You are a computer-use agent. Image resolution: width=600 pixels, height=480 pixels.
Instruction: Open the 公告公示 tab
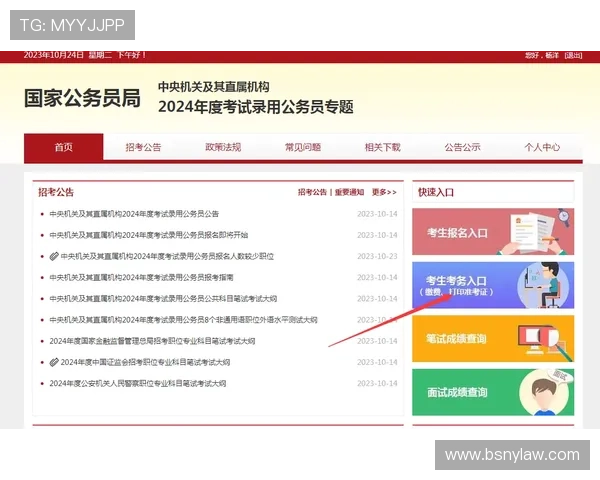point(462,147)
